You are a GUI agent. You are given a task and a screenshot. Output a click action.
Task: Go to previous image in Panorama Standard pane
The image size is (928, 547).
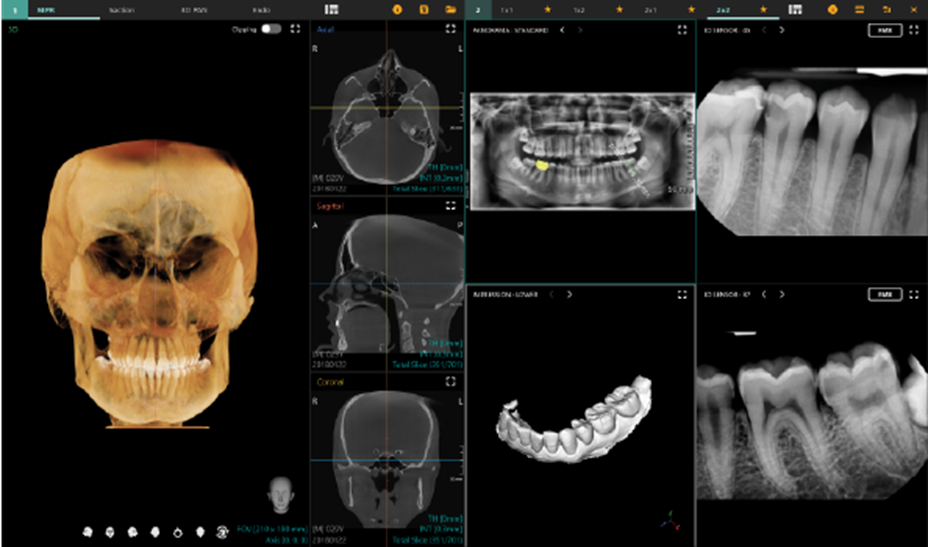563,30
